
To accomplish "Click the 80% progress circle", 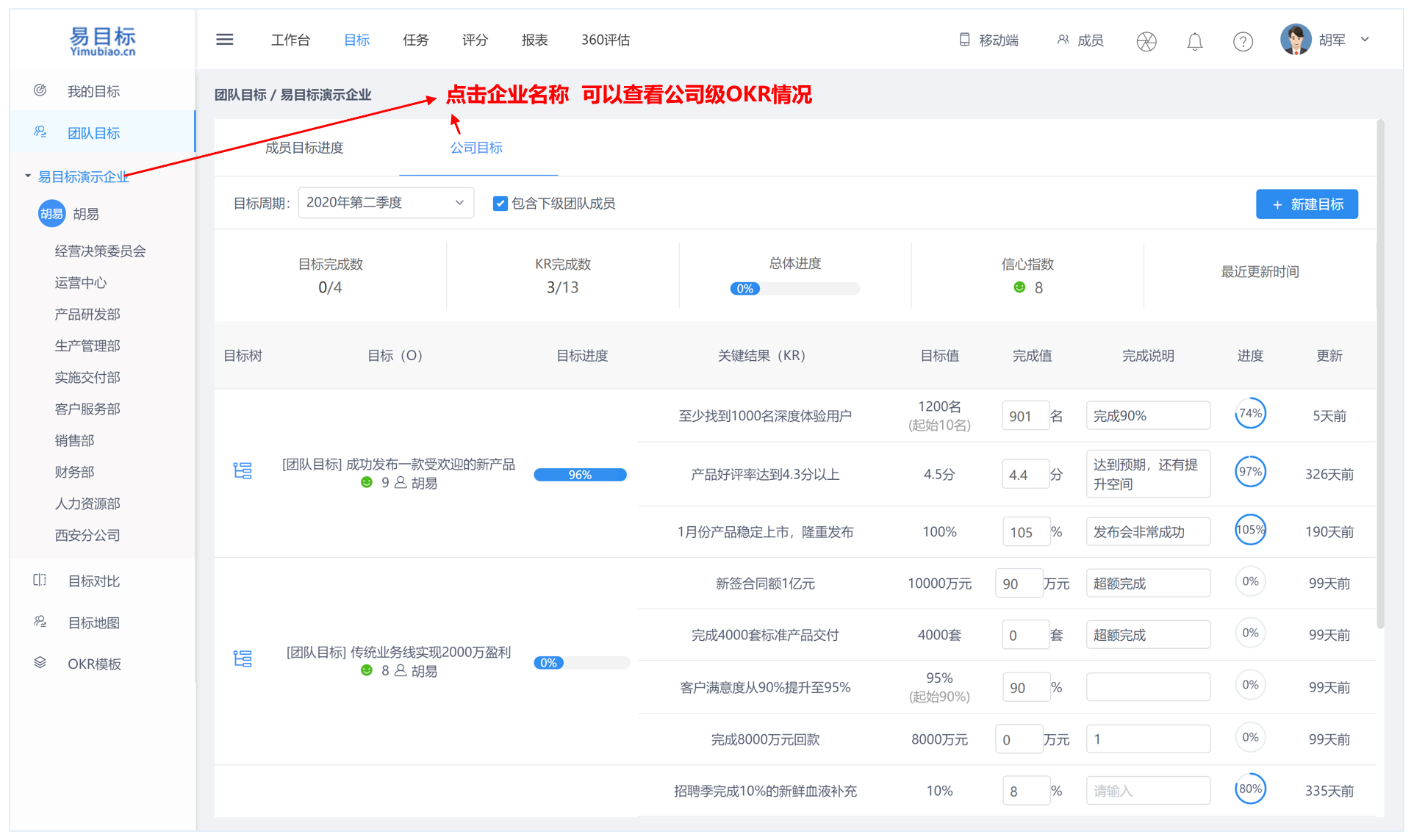I will (x=1250, y=789).
